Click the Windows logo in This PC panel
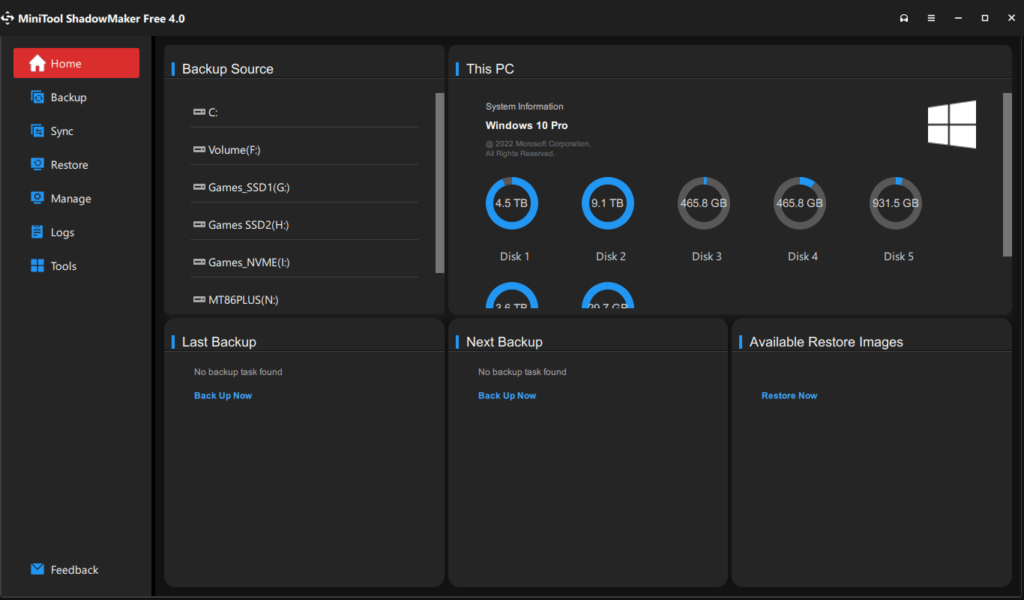This screenshot has width=1024, height=600. coord(951,125)
